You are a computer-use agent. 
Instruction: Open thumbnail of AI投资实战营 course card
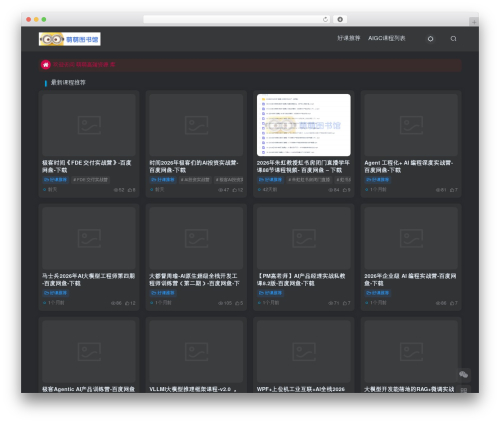pos(196,125)
